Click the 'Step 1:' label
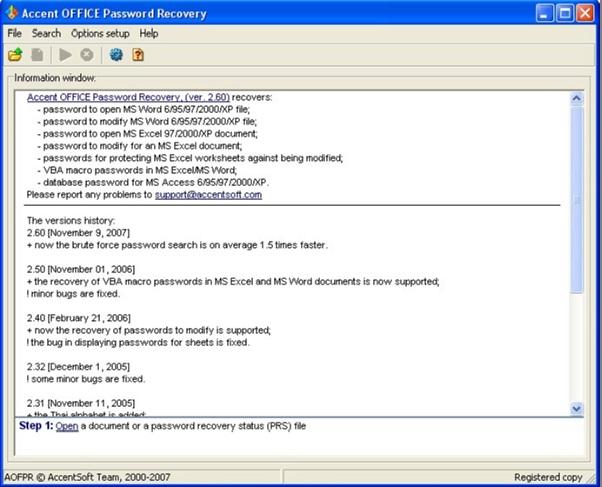The height and width of the screenshot is (487, 602). (36, 426)
